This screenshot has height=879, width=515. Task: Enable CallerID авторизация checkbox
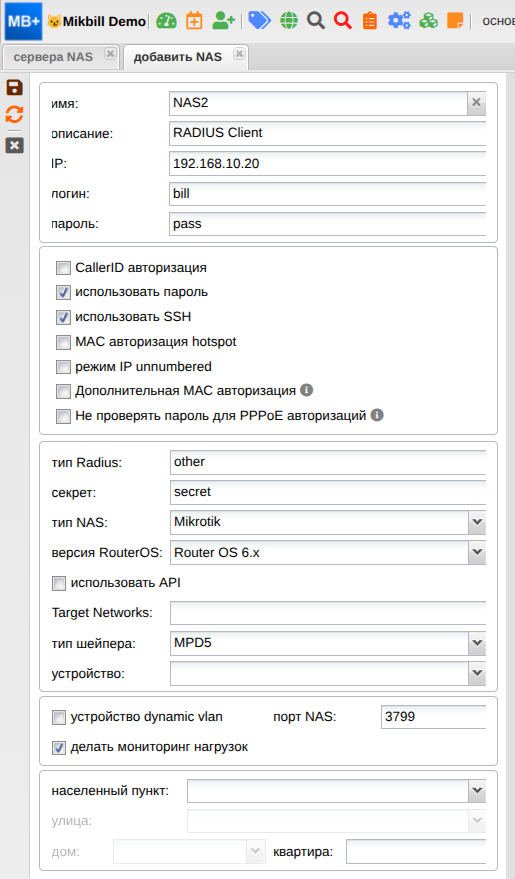click(x=63, y=268)
